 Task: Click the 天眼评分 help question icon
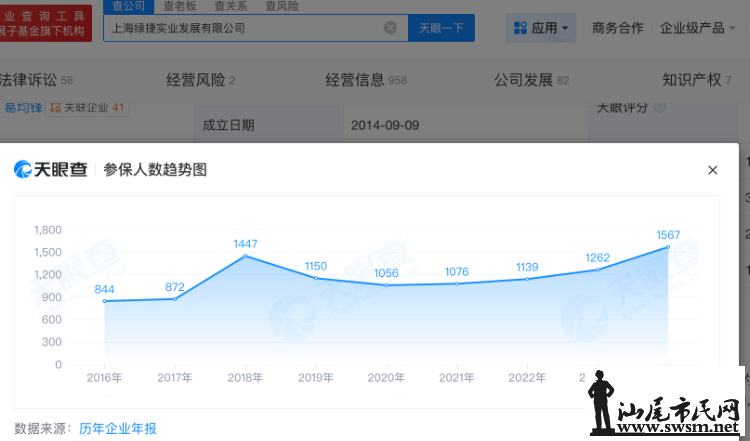(660, 107)
